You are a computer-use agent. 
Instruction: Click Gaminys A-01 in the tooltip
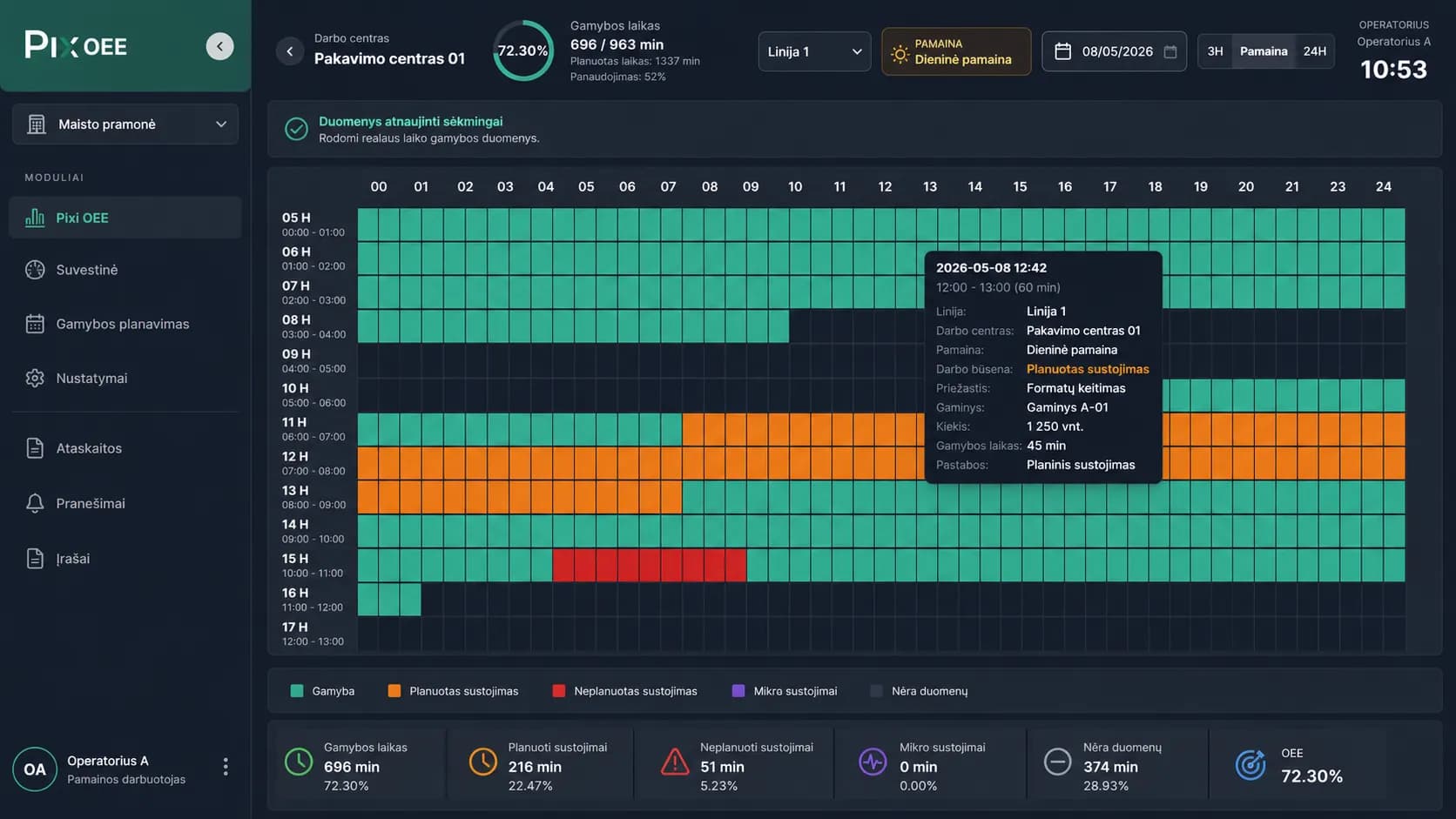[x=1067, y=407]
